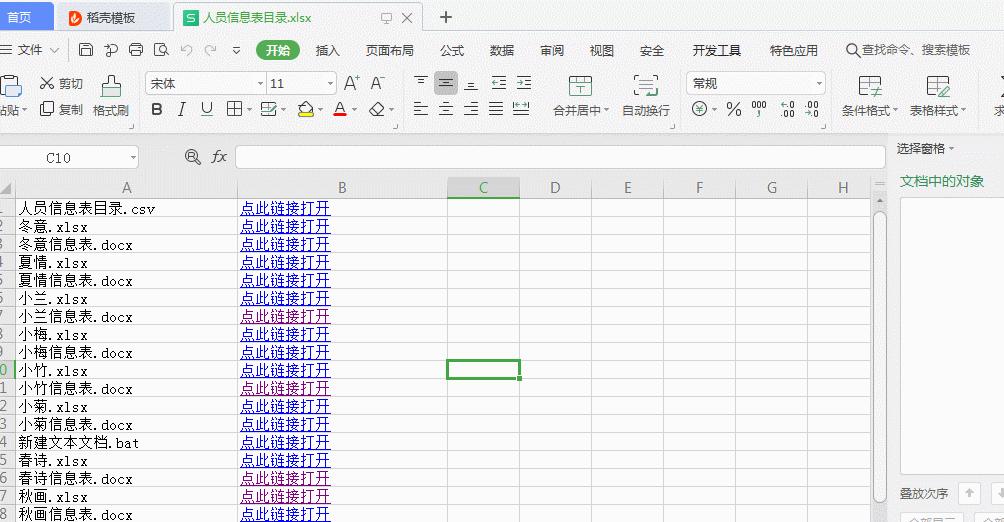Image resolution: width=1004 pixels, height=522 pixels.
Task: Expand the Merge and Center (合并居中) dropdown
Action: click(x=606, y=111)
